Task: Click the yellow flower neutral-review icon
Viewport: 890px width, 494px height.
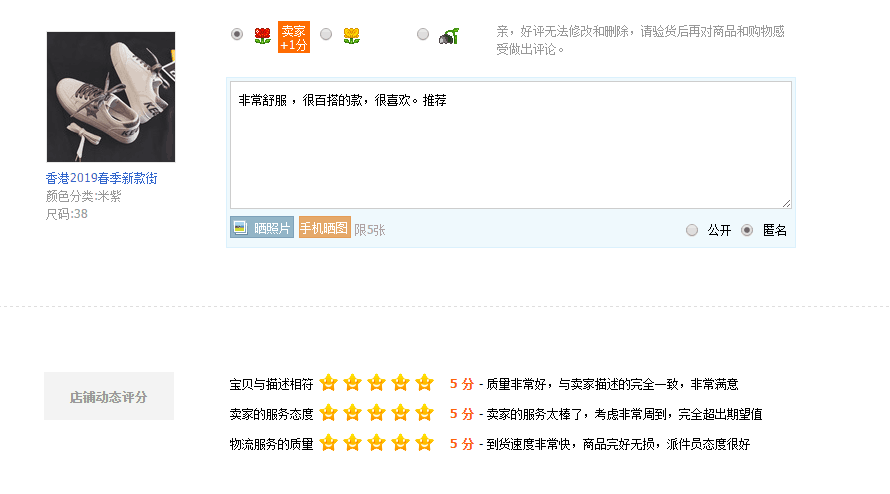Action: pos(351,36)
